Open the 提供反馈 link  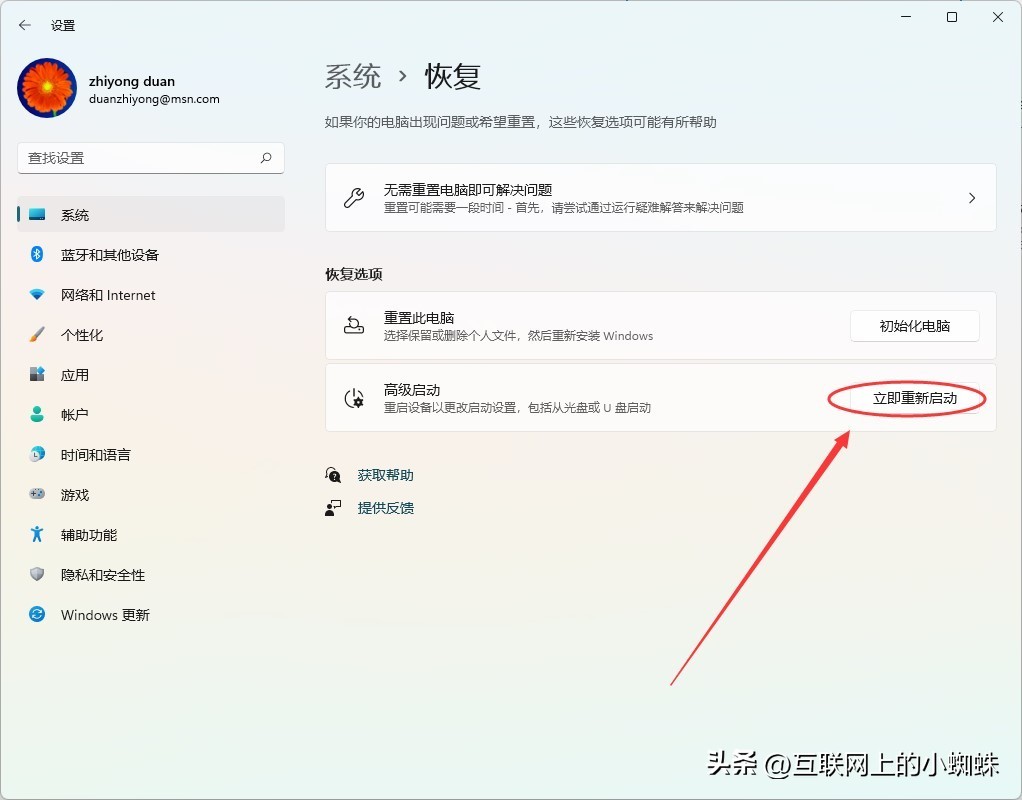coord(386,507)
